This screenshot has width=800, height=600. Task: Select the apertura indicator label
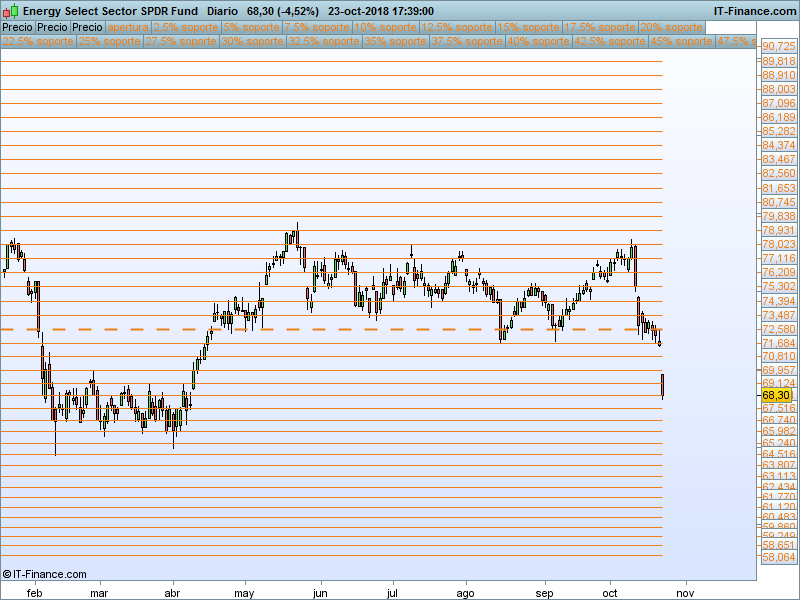coord(128,27)
